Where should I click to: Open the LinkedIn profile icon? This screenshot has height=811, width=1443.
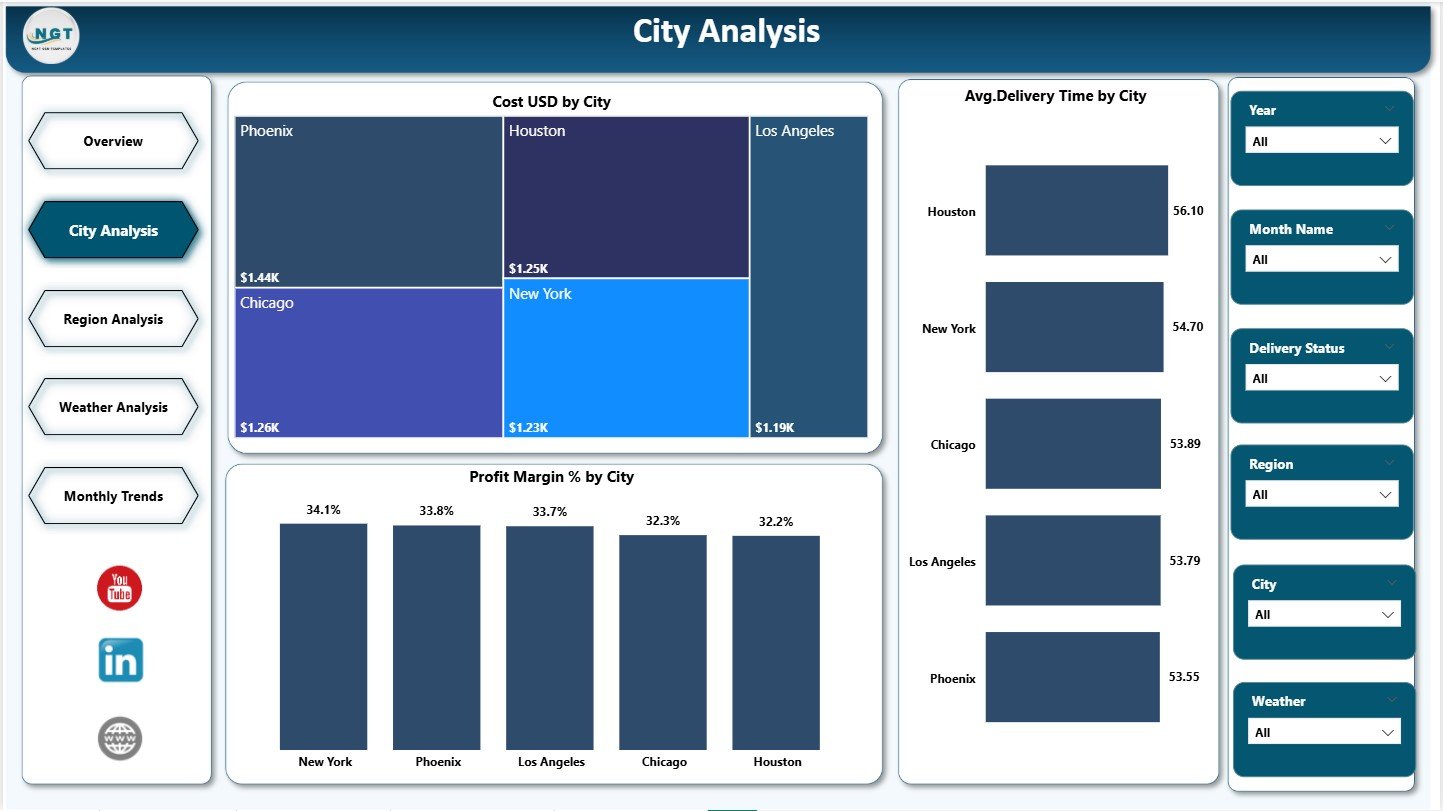click(119, 660)
